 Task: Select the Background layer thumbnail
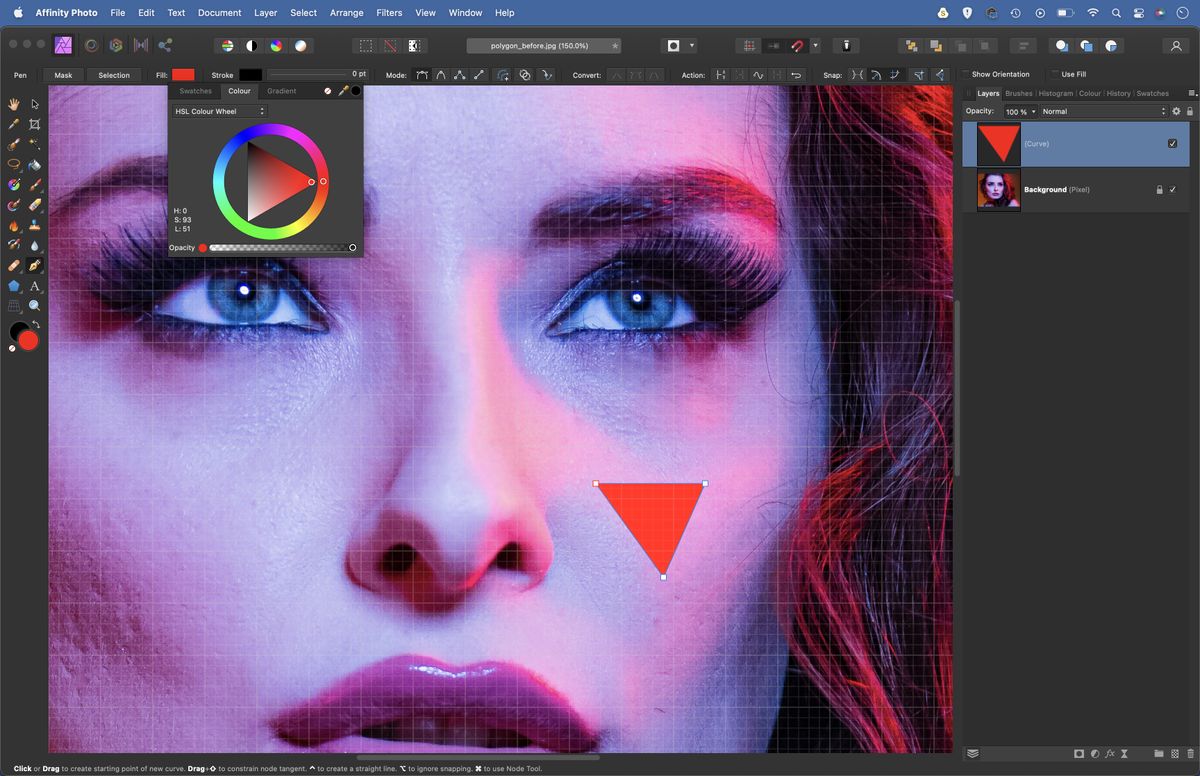click(997, 189)
